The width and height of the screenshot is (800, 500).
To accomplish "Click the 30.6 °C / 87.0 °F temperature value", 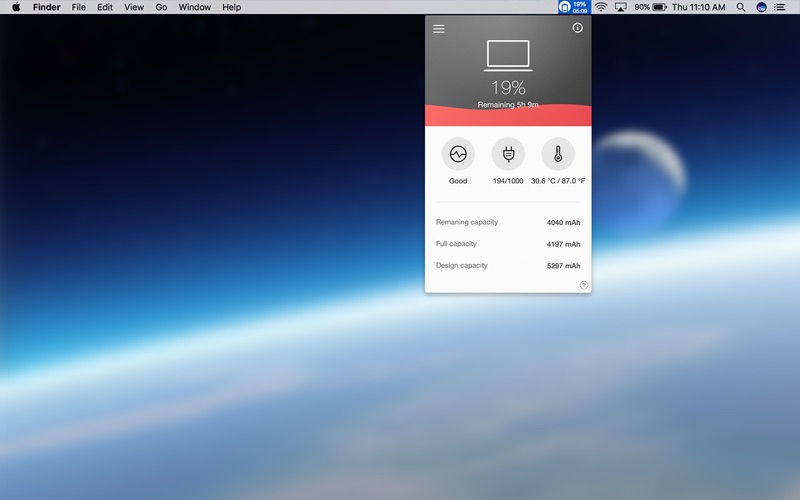I will (558, 181).
